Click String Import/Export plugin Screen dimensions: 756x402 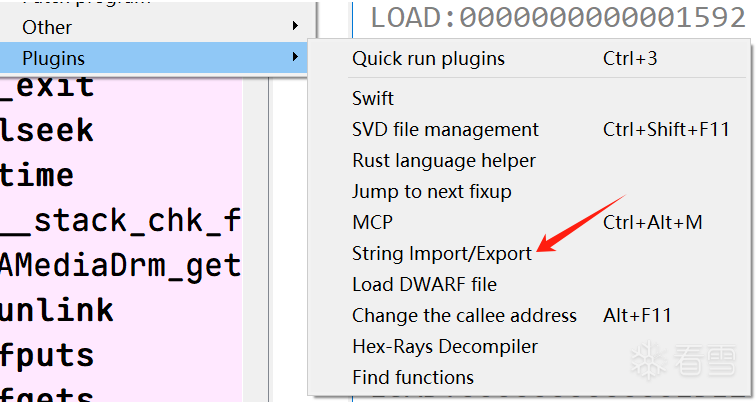pos(442,253)
